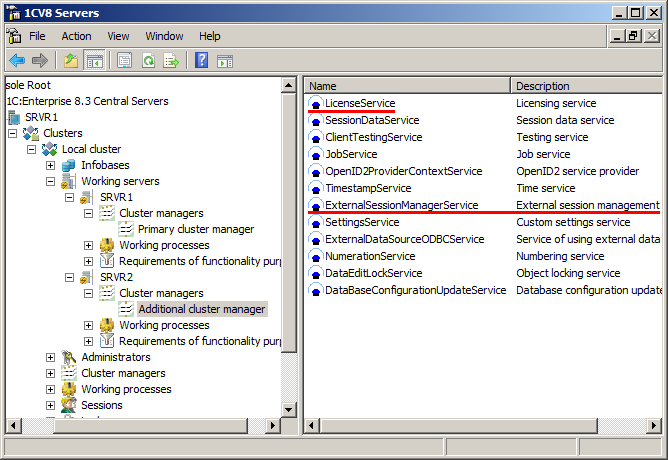
Task: Click the Administrators node icon
Action: click(x=68, y=357)
